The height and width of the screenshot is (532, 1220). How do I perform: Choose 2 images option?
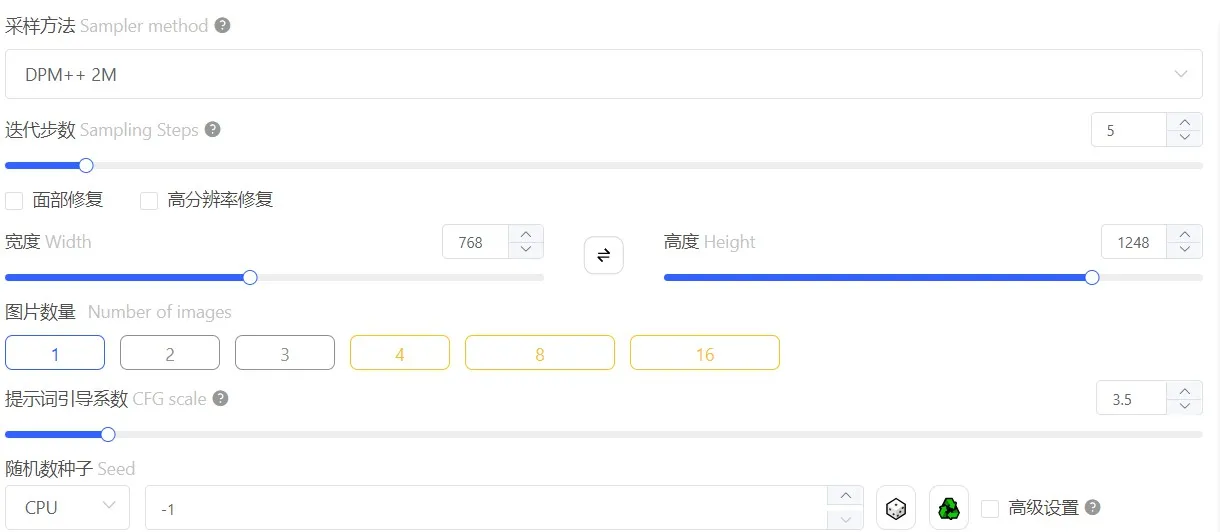point(170,353)
